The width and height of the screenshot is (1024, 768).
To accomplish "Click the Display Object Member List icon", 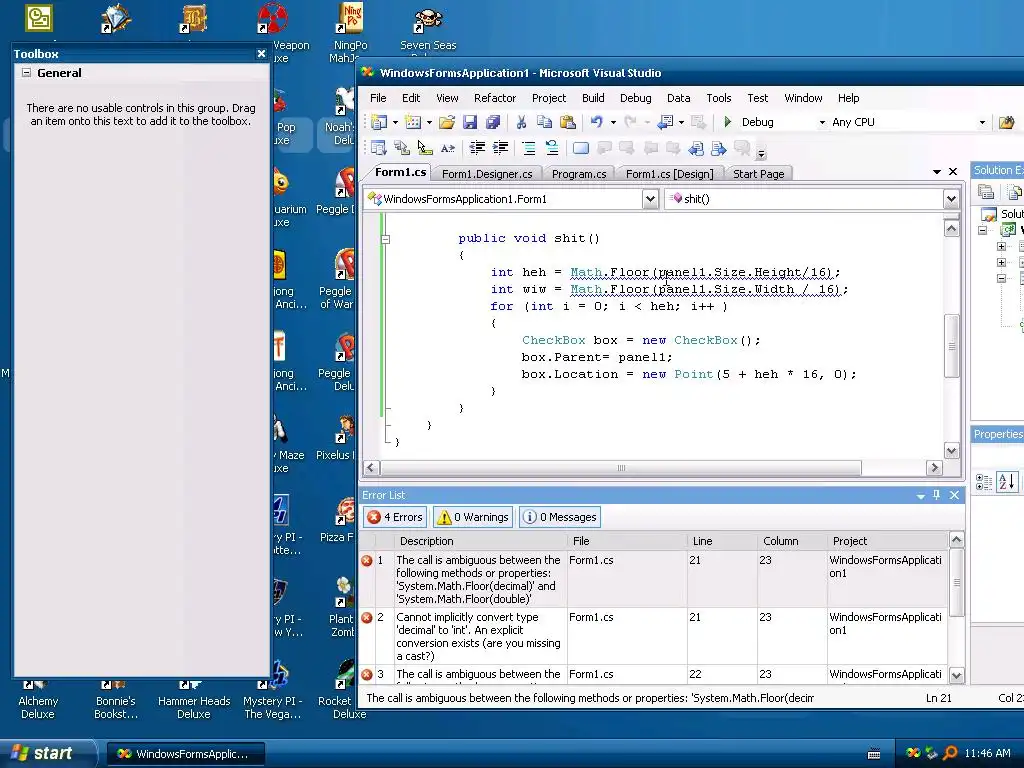I will (x=379, y=148).
